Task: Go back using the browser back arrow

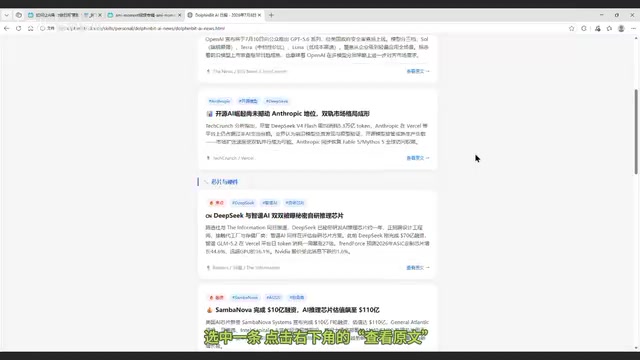Action: click(7, 29)
